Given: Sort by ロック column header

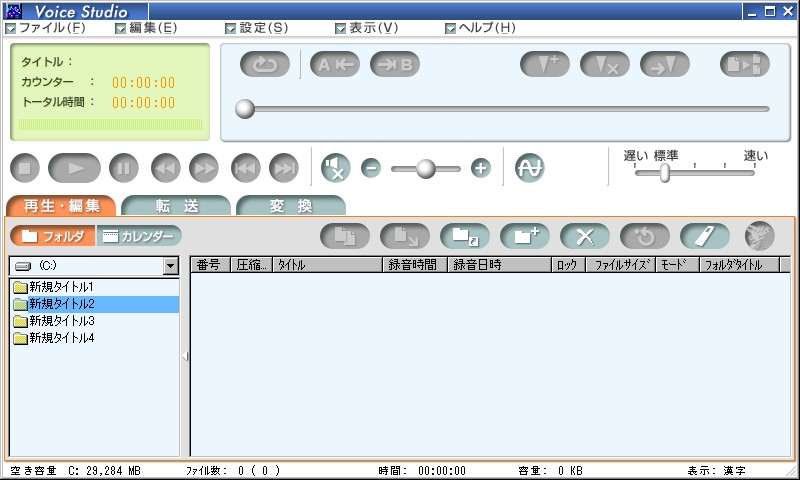Looking at the screenshot, I should (x=568, y=265).
